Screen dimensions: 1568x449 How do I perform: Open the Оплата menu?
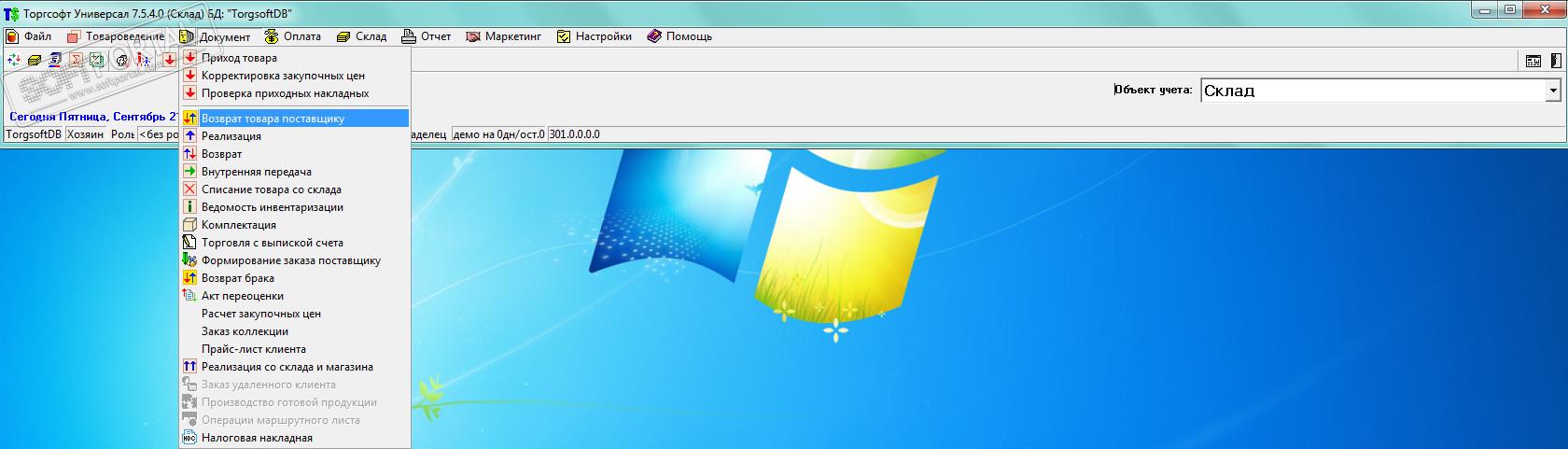click(293, 36)
